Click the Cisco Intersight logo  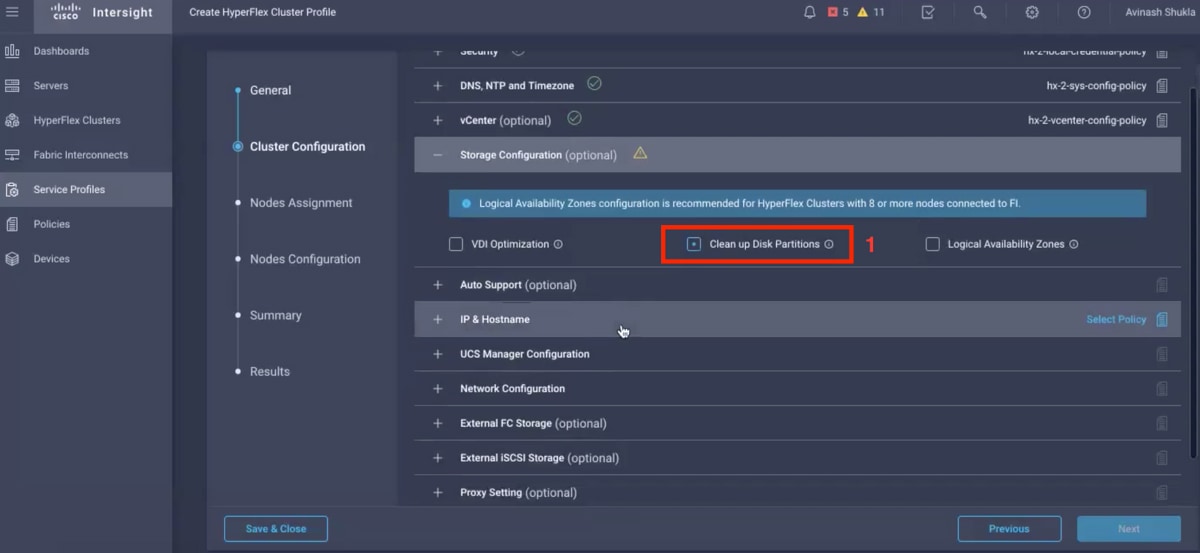pyautogui.click(x=100, y=12)
